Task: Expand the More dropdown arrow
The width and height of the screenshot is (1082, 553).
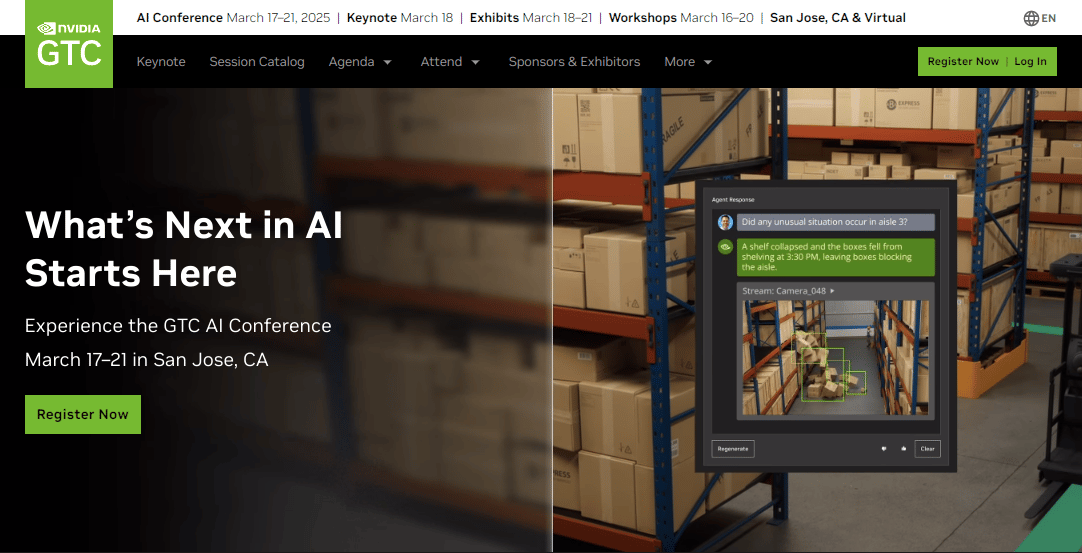Action: (708, 62)
